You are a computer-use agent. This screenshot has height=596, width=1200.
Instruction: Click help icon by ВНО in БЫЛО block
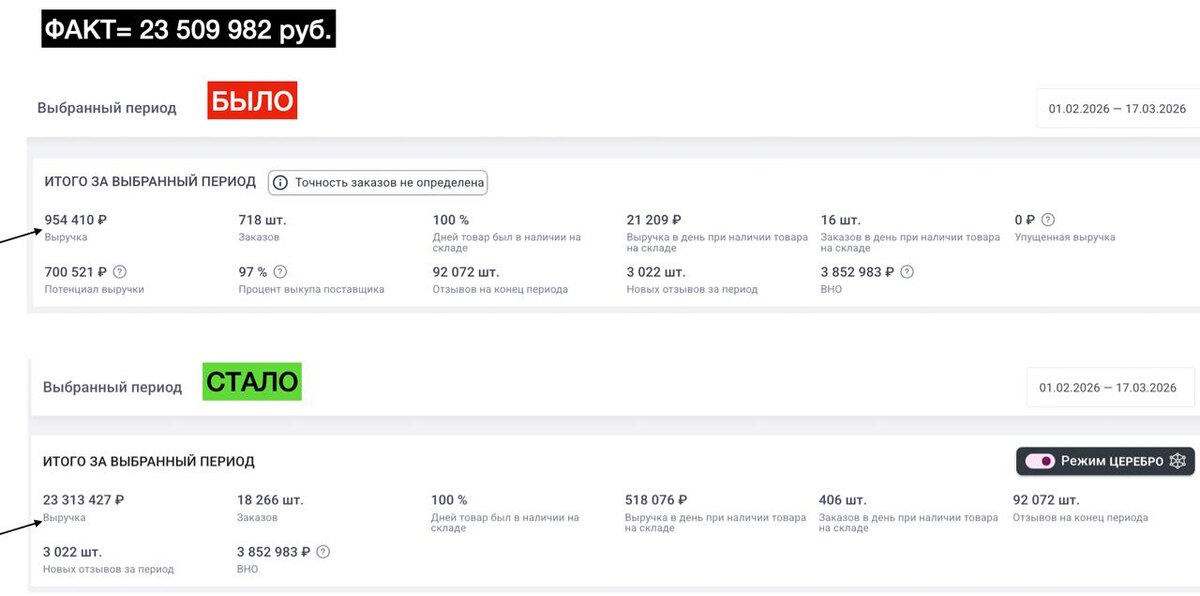(x=907, y=272)
